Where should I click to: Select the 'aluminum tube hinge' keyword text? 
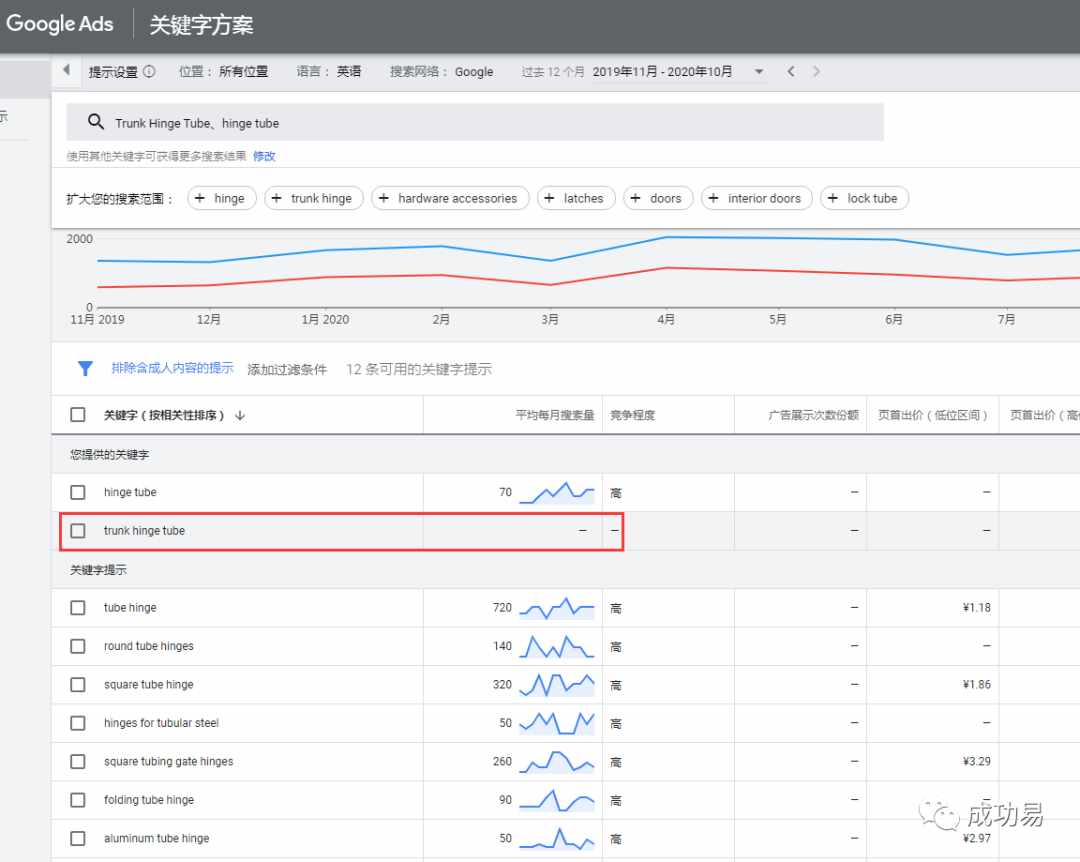pos(156,839)
